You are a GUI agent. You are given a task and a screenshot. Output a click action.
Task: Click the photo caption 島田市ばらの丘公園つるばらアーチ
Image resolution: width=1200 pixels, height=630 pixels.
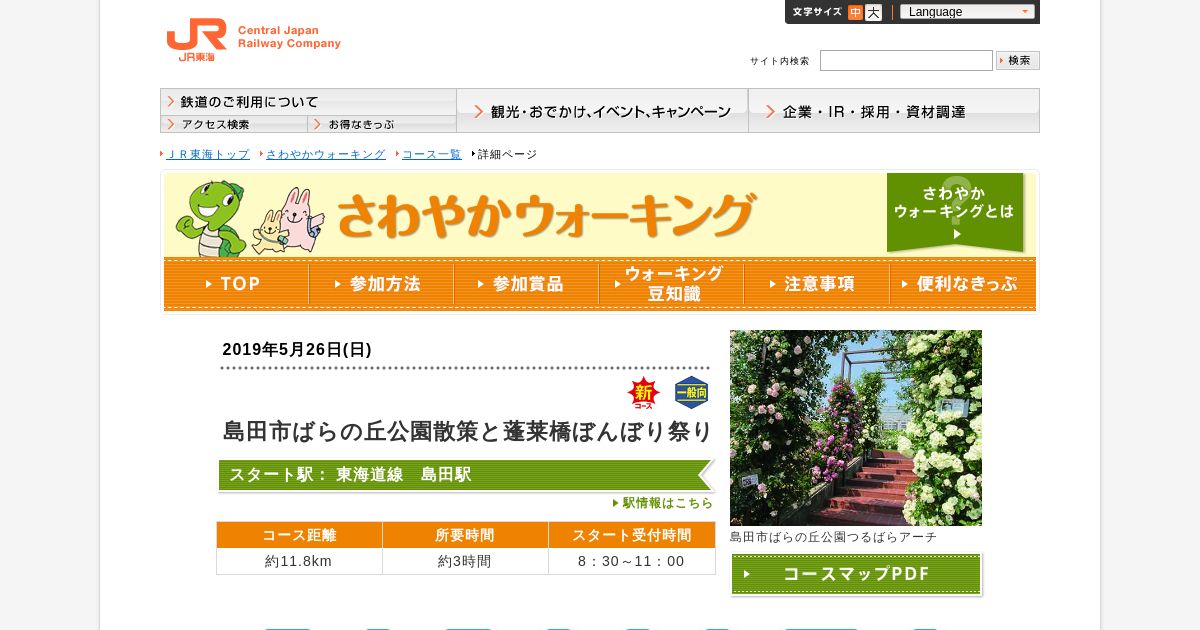coord(833,537)
